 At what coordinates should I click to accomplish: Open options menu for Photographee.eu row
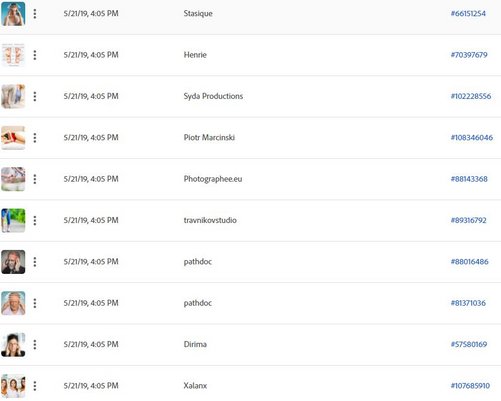(35, 179)
